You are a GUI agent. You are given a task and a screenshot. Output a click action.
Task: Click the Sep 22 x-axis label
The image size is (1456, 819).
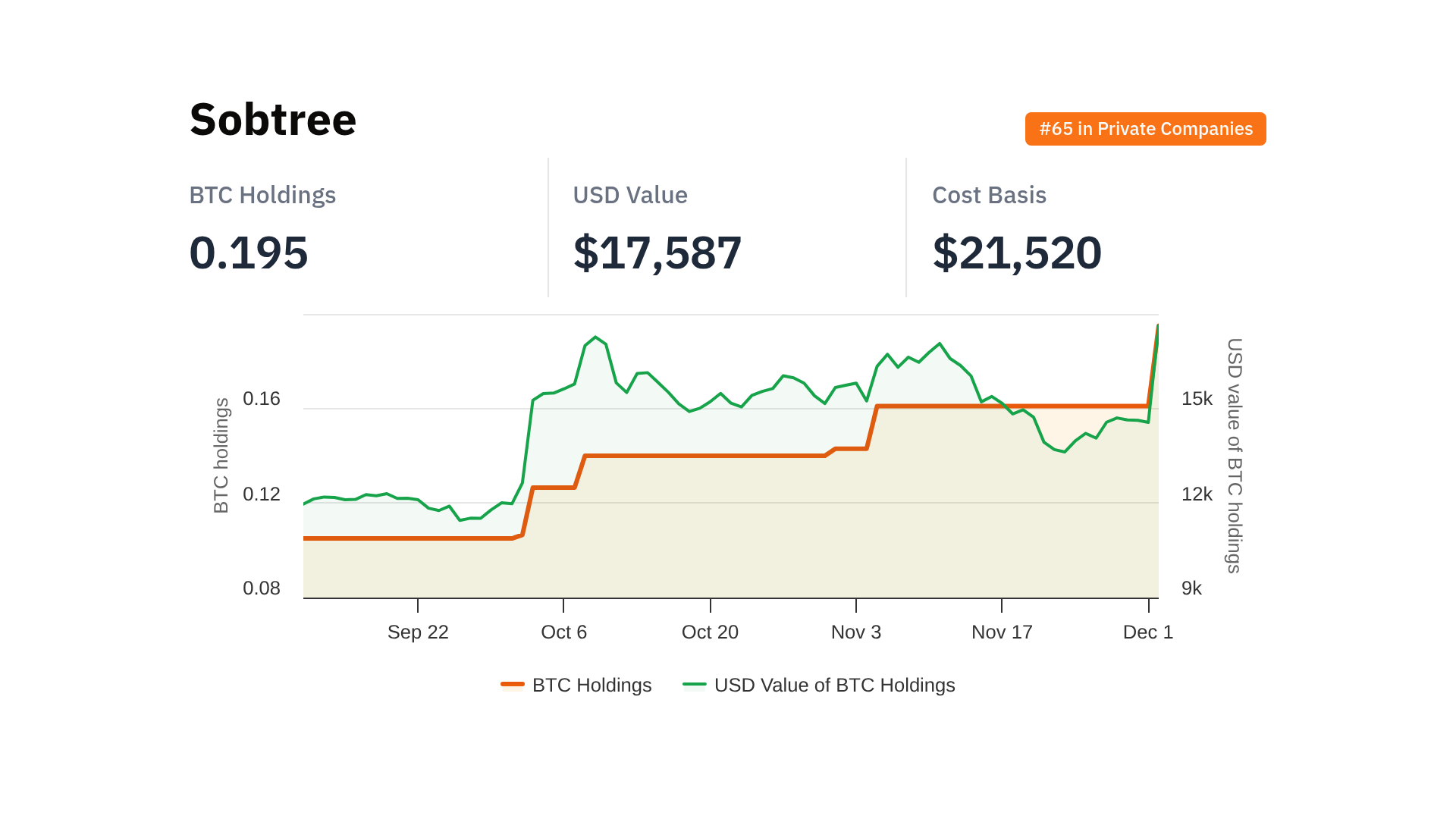point(418,632)
